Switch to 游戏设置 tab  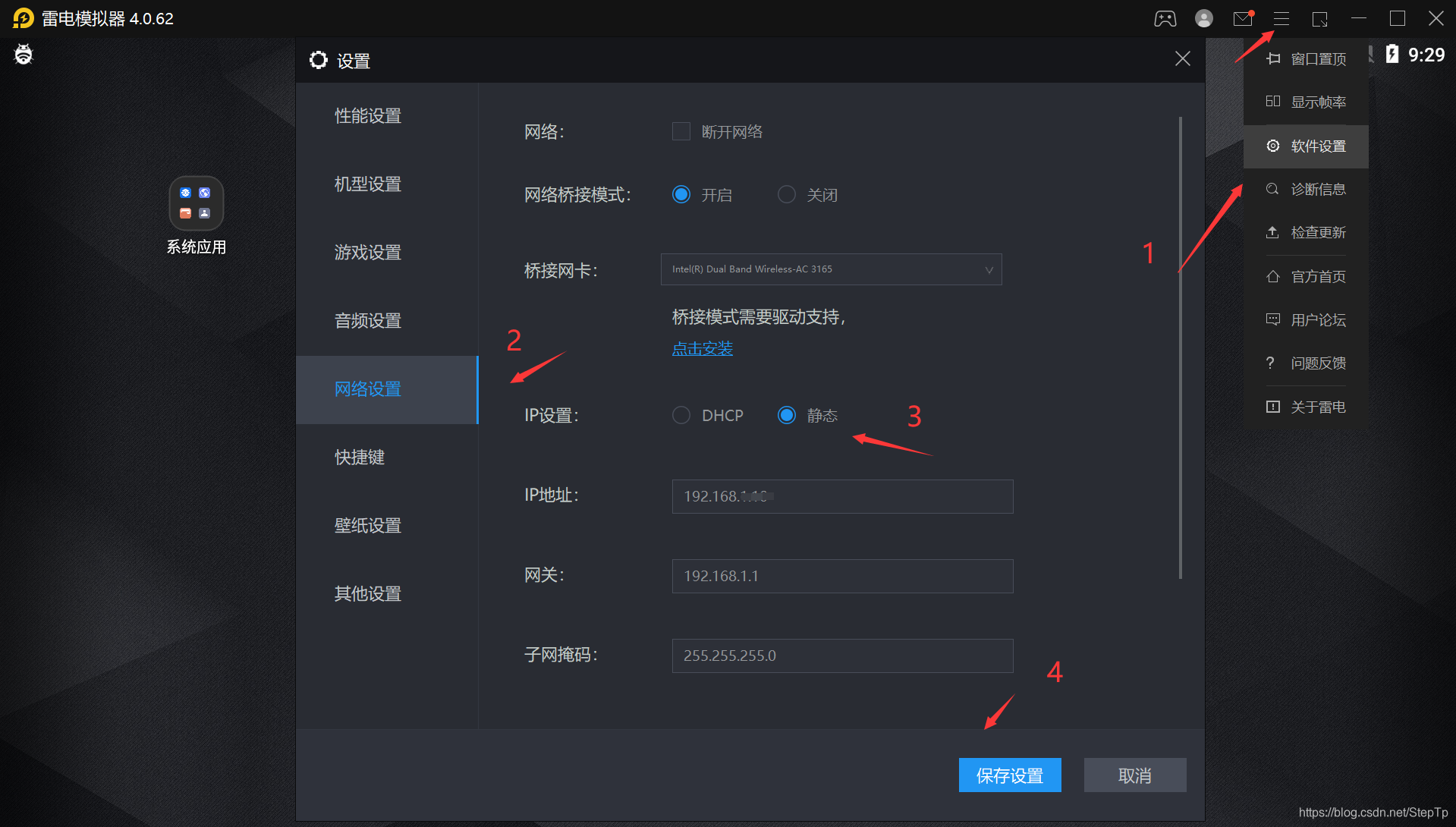click(x=387, y=253)
